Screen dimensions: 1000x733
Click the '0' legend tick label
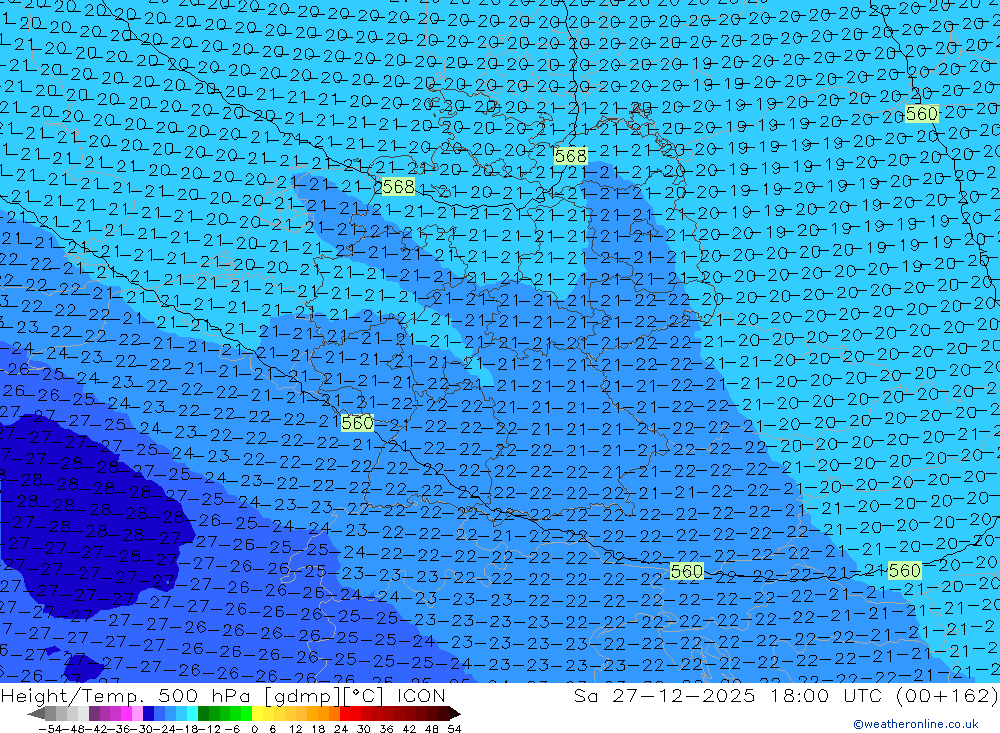coord(254,729)
